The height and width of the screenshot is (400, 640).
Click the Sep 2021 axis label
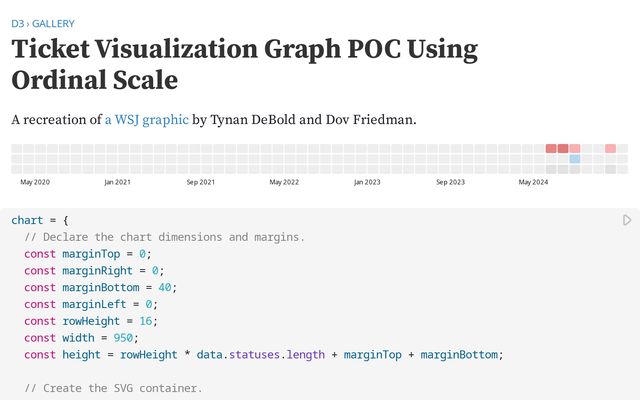coord(201,183)
